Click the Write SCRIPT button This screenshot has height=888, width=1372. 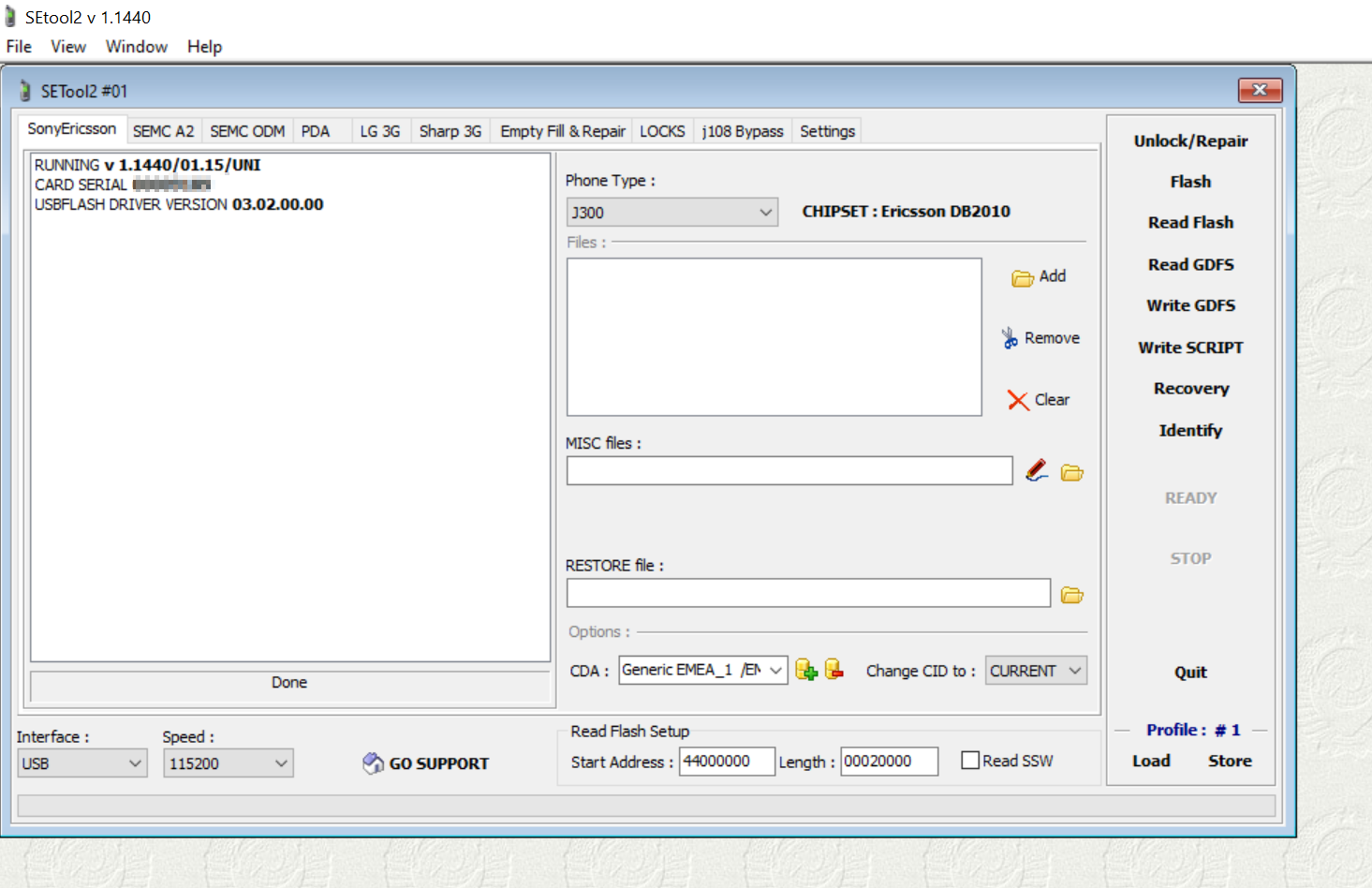(x=1190, y=348)
